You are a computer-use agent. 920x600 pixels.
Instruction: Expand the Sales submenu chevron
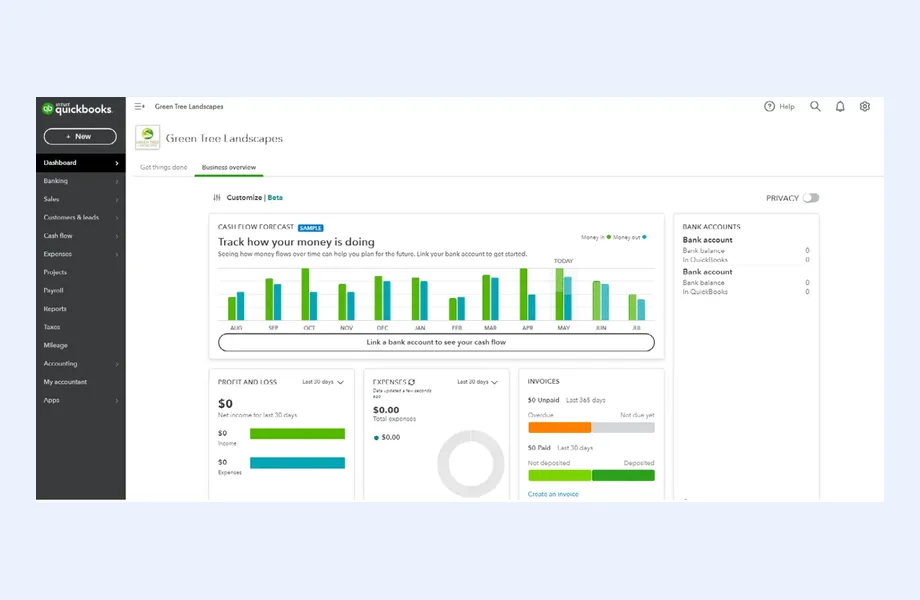pos(117,200)
